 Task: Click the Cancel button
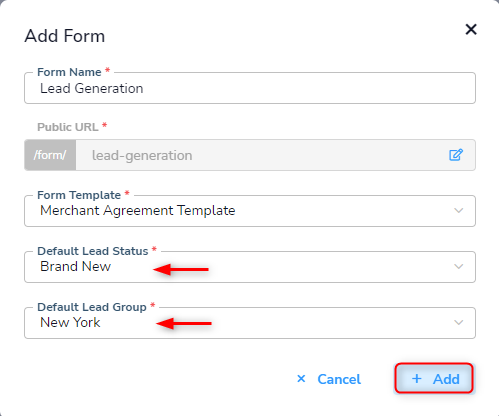point(329,379)
